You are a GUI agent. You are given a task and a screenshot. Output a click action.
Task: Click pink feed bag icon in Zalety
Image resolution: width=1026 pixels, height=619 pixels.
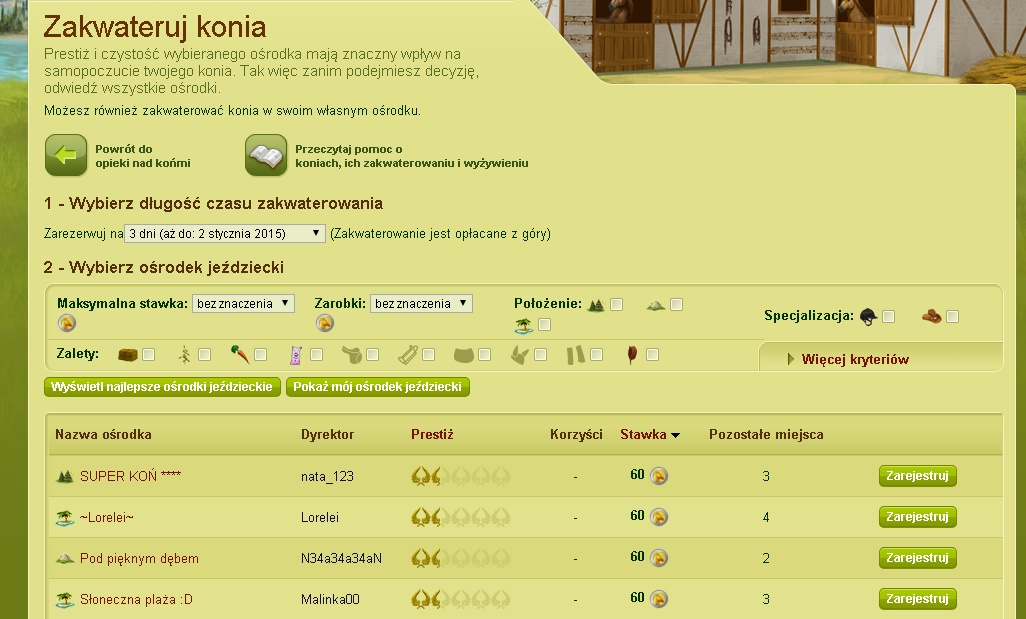pos(296,355)
